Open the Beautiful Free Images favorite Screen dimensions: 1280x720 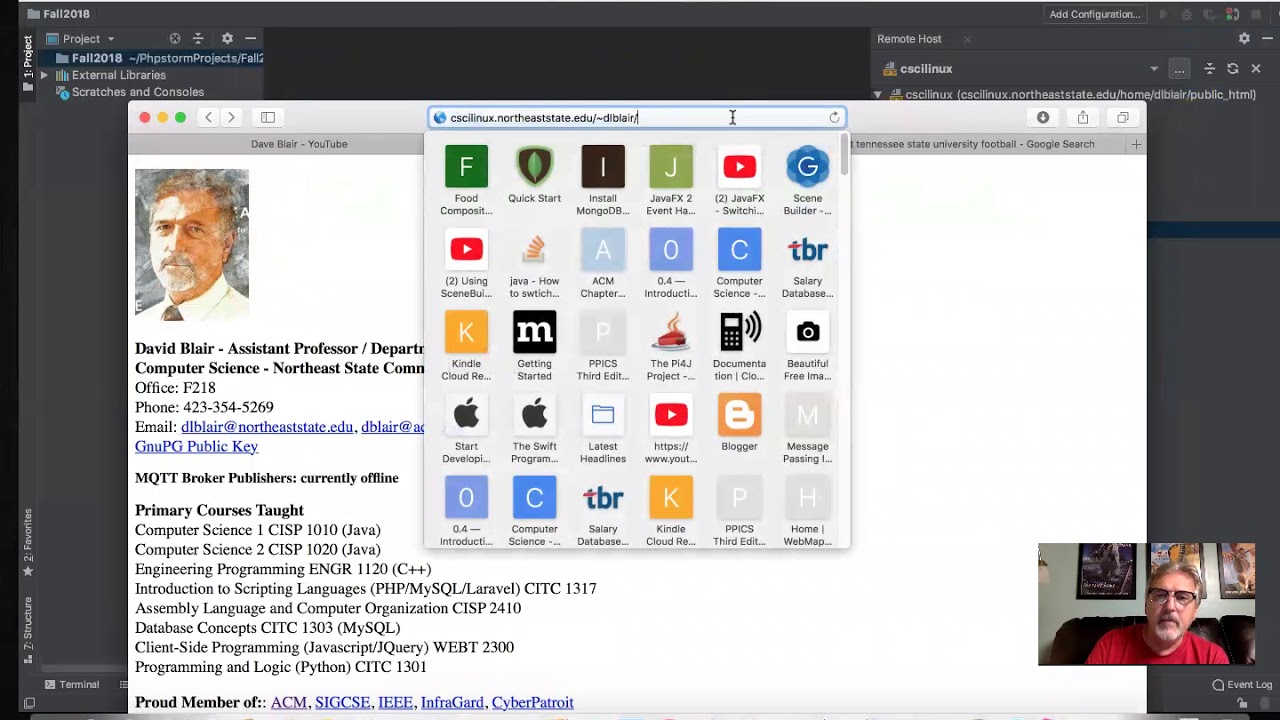pyautogui.click(x=807, y=346)
